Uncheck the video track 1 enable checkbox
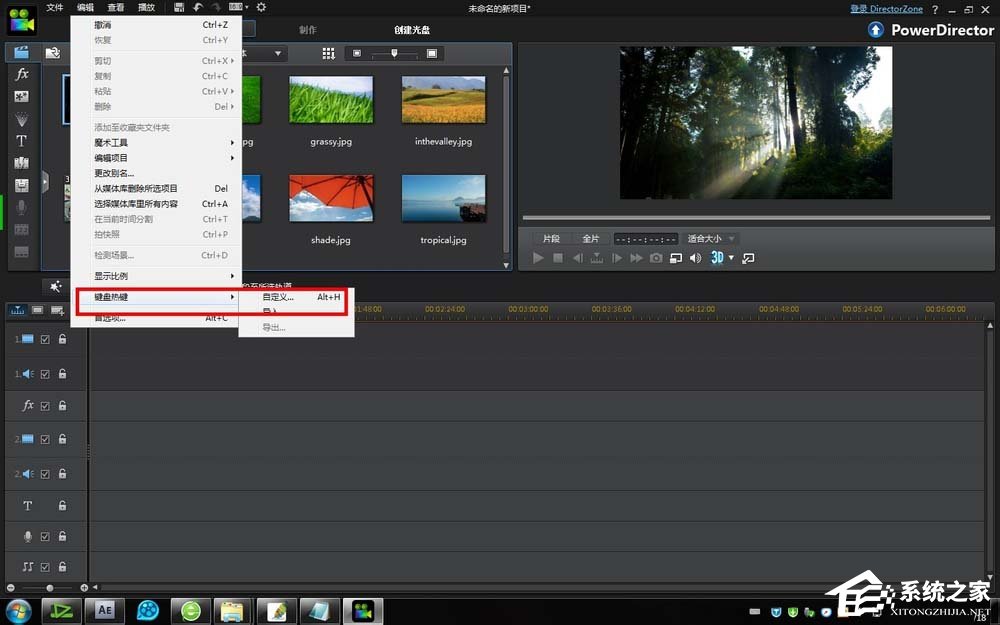 coord(45,340)
